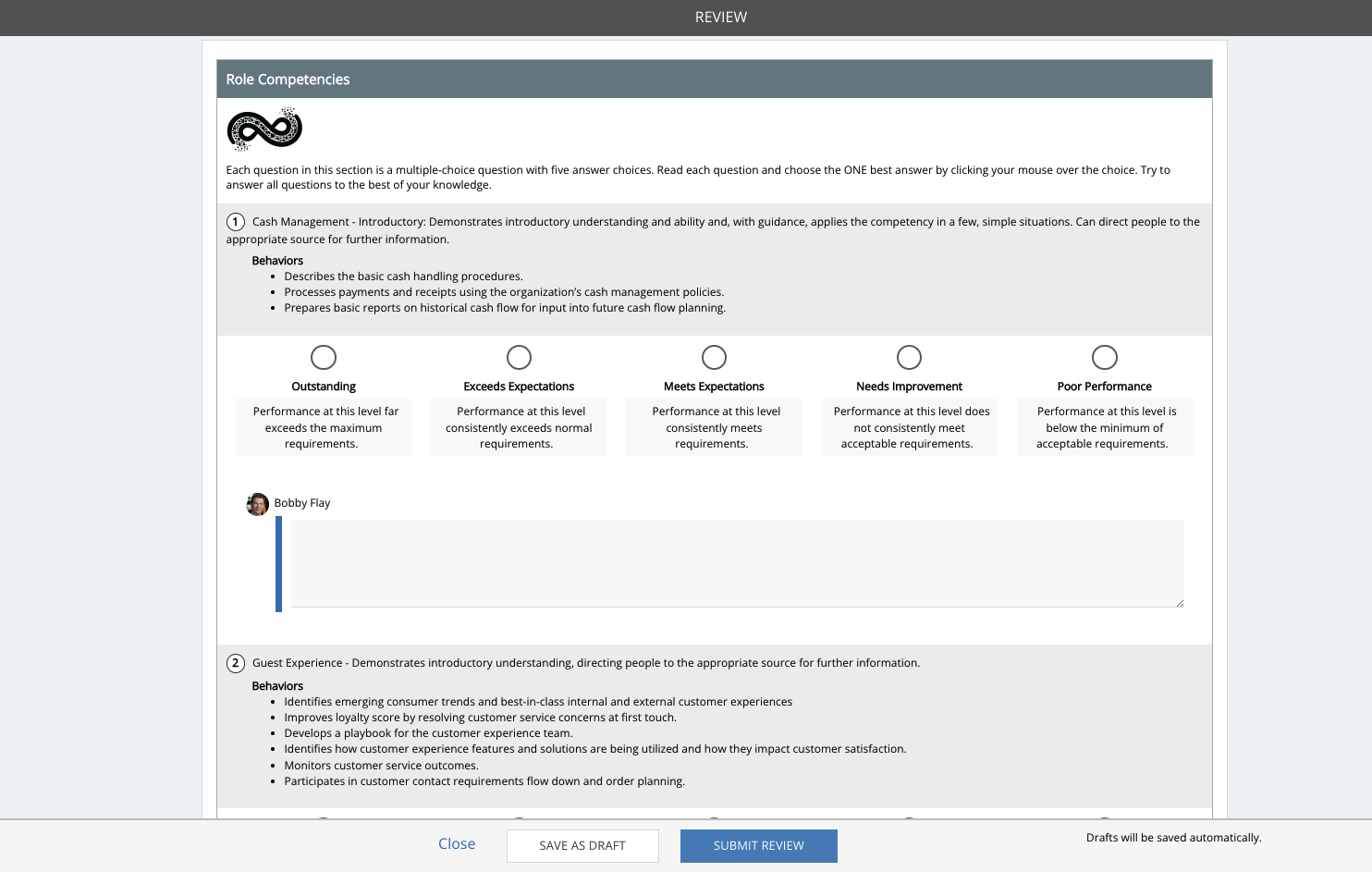The image size is (1372, 872).
Task: Click the Role Competencies section header
Action: [715, 80]
